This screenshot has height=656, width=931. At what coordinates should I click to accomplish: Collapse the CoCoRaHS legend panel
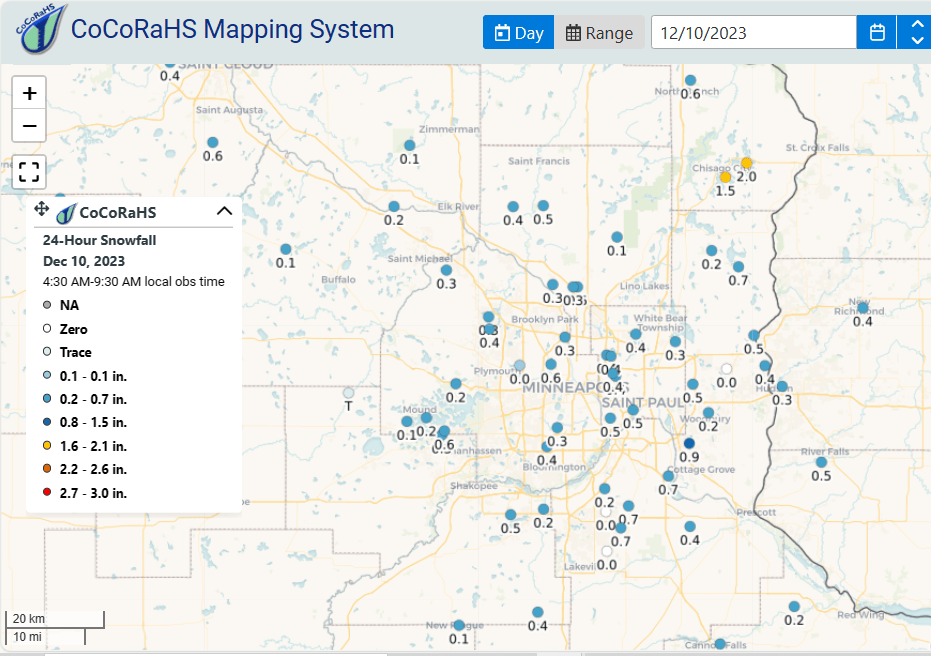[x=224, y=210]
